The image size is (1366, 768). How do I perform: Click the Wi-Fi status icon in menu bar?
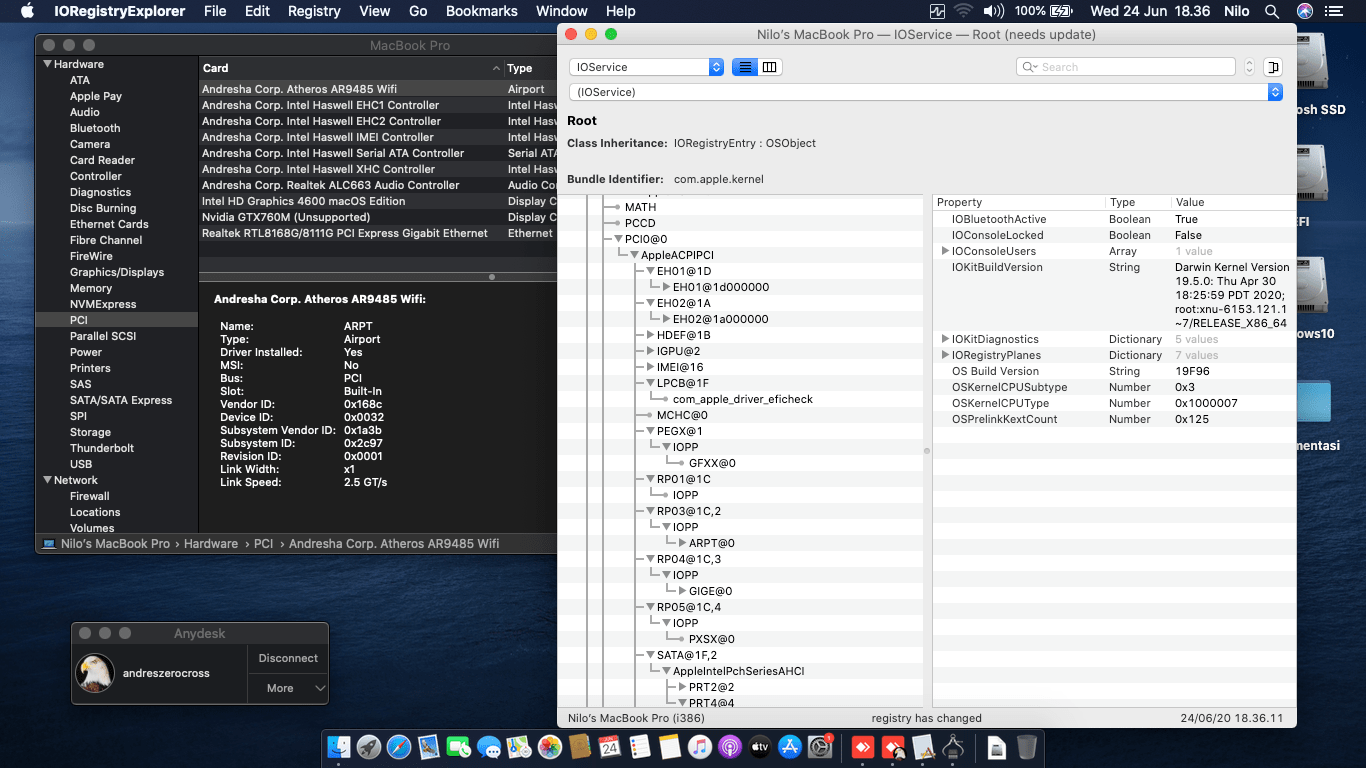[x=964, y=11]
